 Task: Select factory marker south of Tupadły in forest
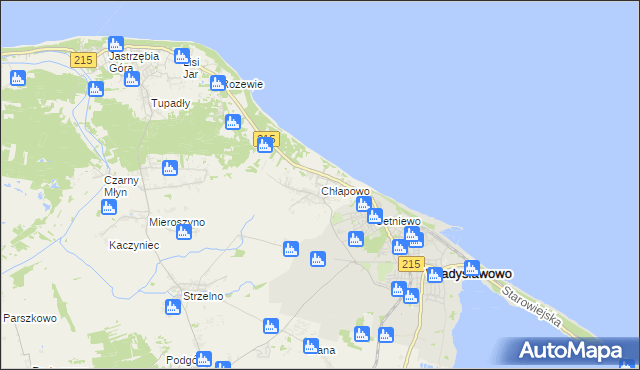170,168
